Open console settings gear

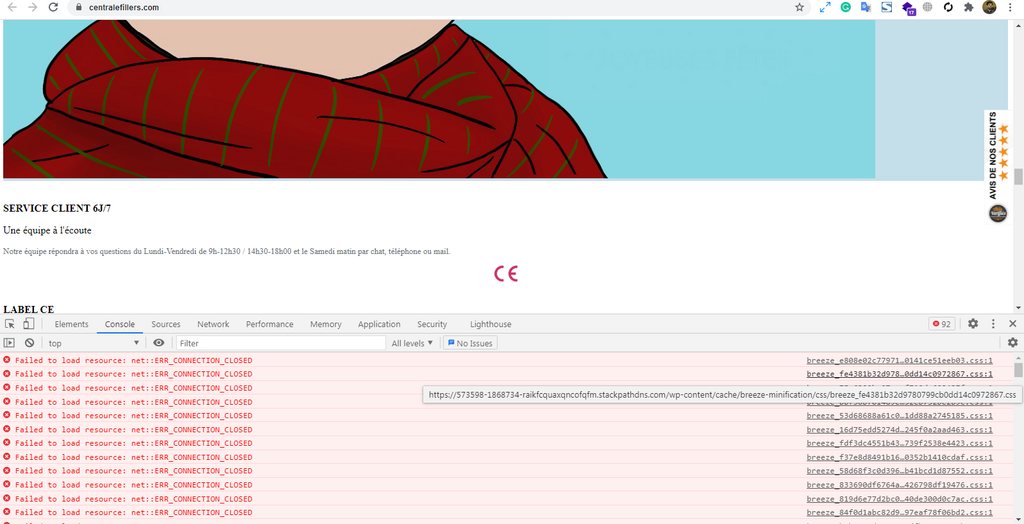1012,343
